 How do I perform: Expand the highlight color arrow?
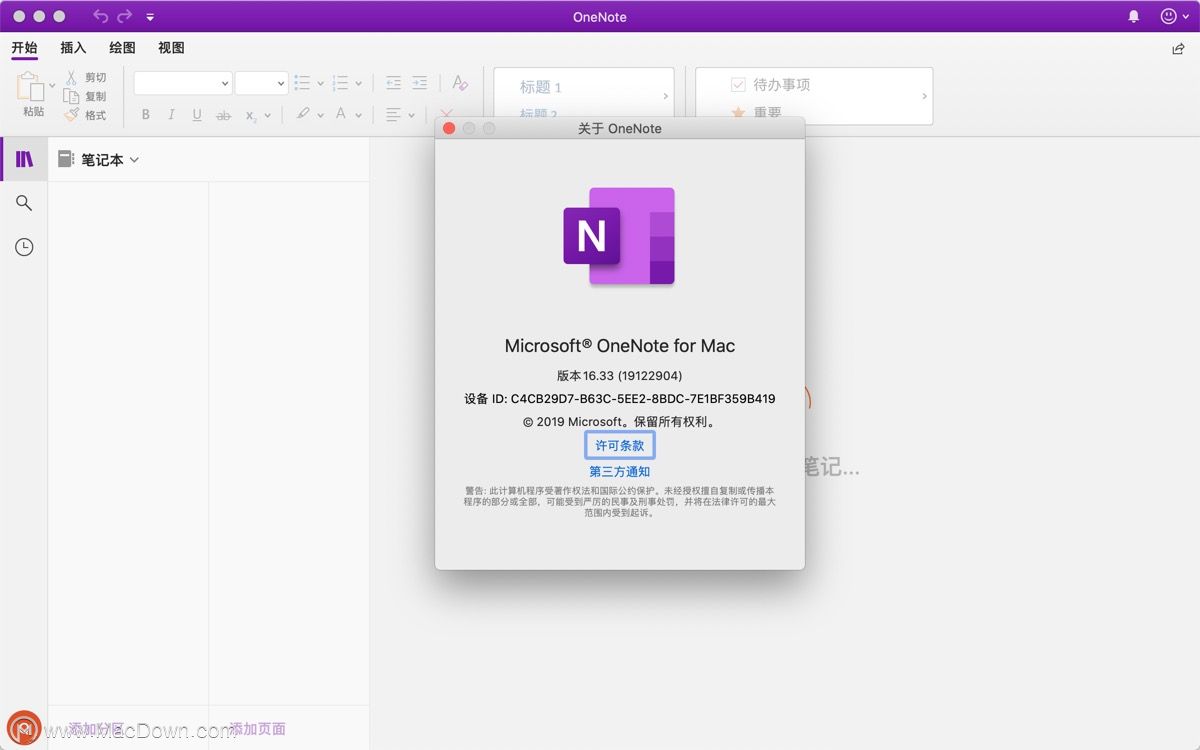[x=320, y=115]
